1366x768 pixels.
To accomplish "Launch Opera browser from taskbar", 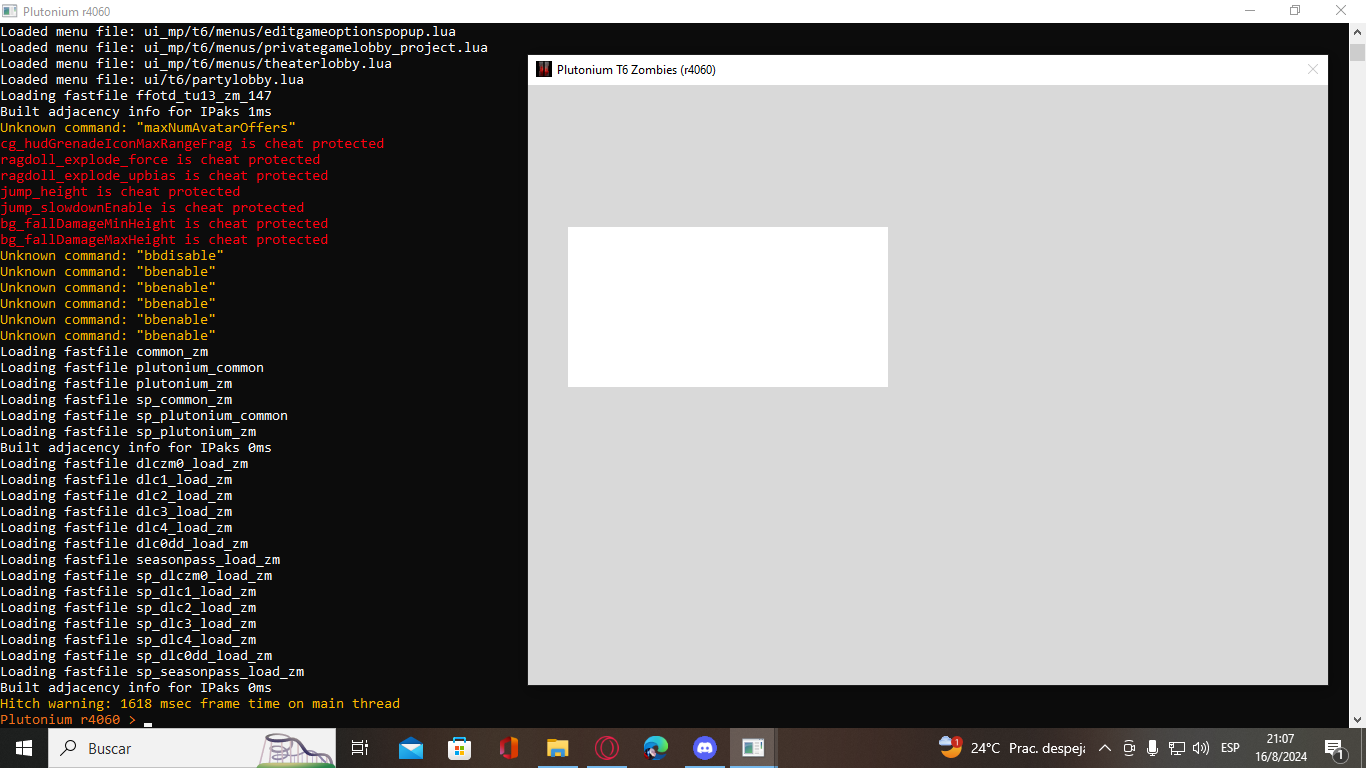I will [x=607, y=748].
